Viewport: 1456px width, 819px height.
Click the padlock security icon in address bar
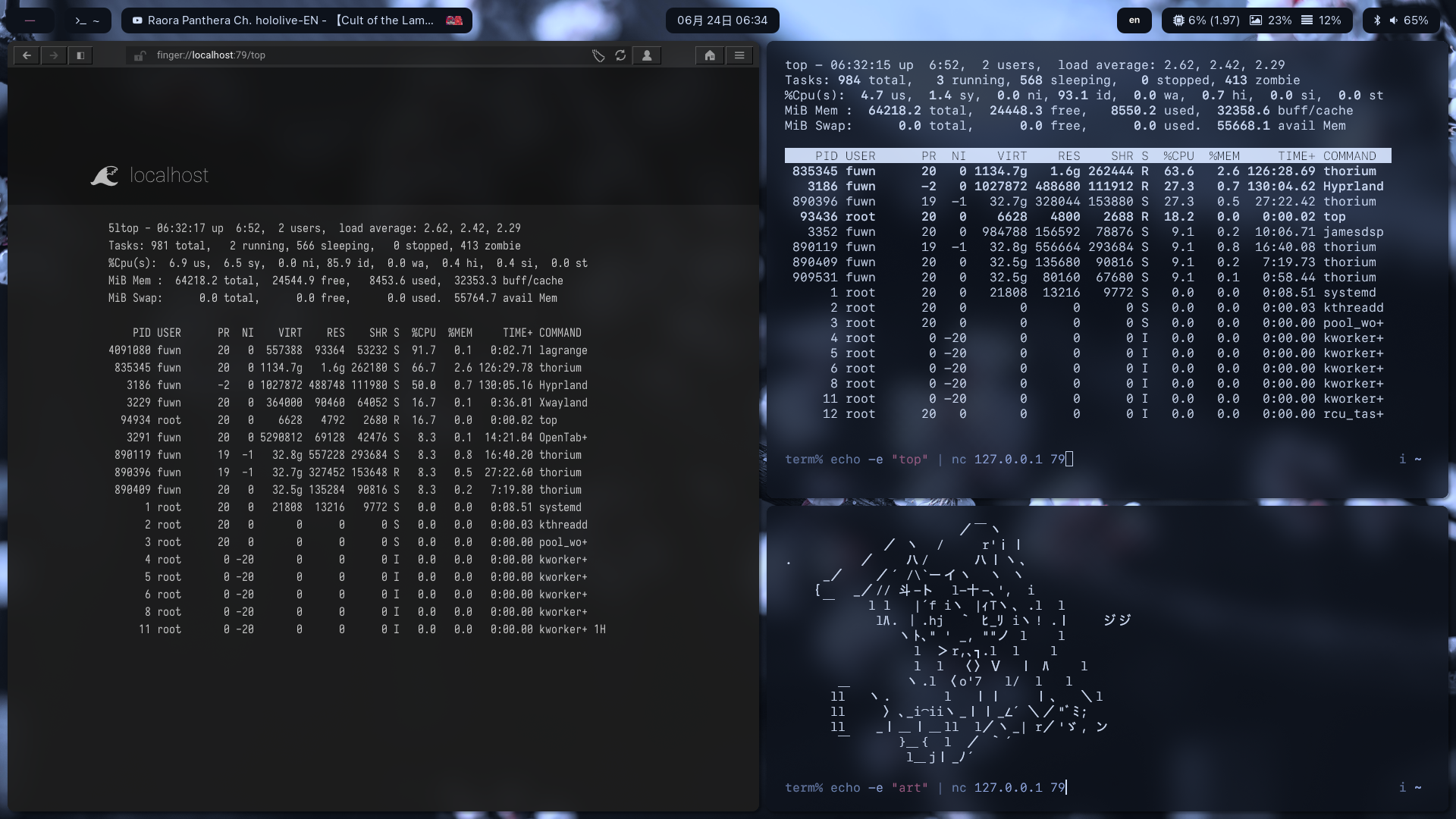pyautogui.click(x=141, y=55)
